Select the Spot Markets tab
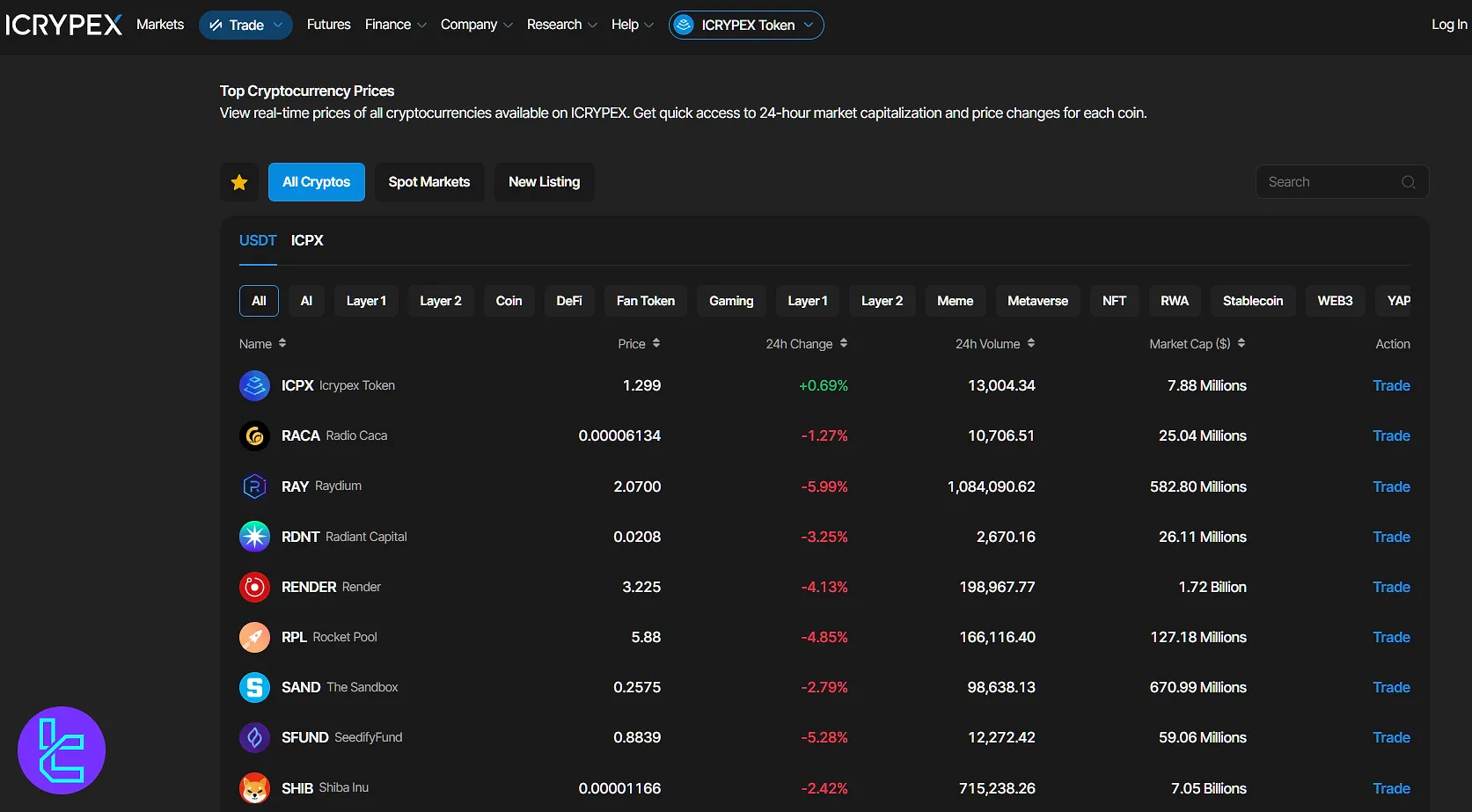The height and width of the screenshot is (812, 1472). (x=429, y=182)
